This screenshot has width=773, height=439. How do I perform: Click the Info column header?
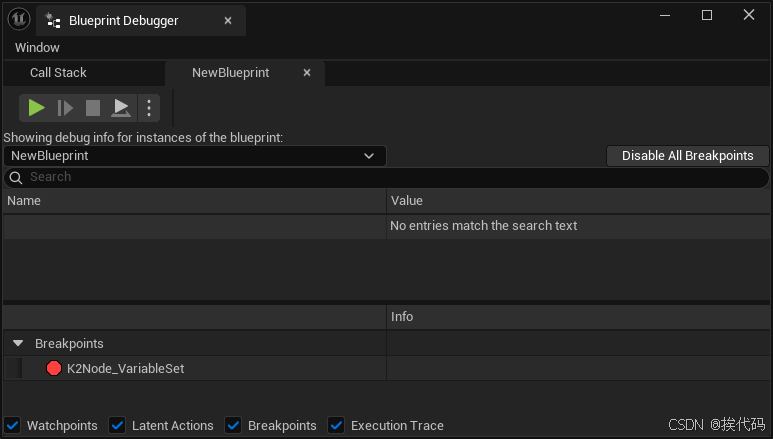578,317
